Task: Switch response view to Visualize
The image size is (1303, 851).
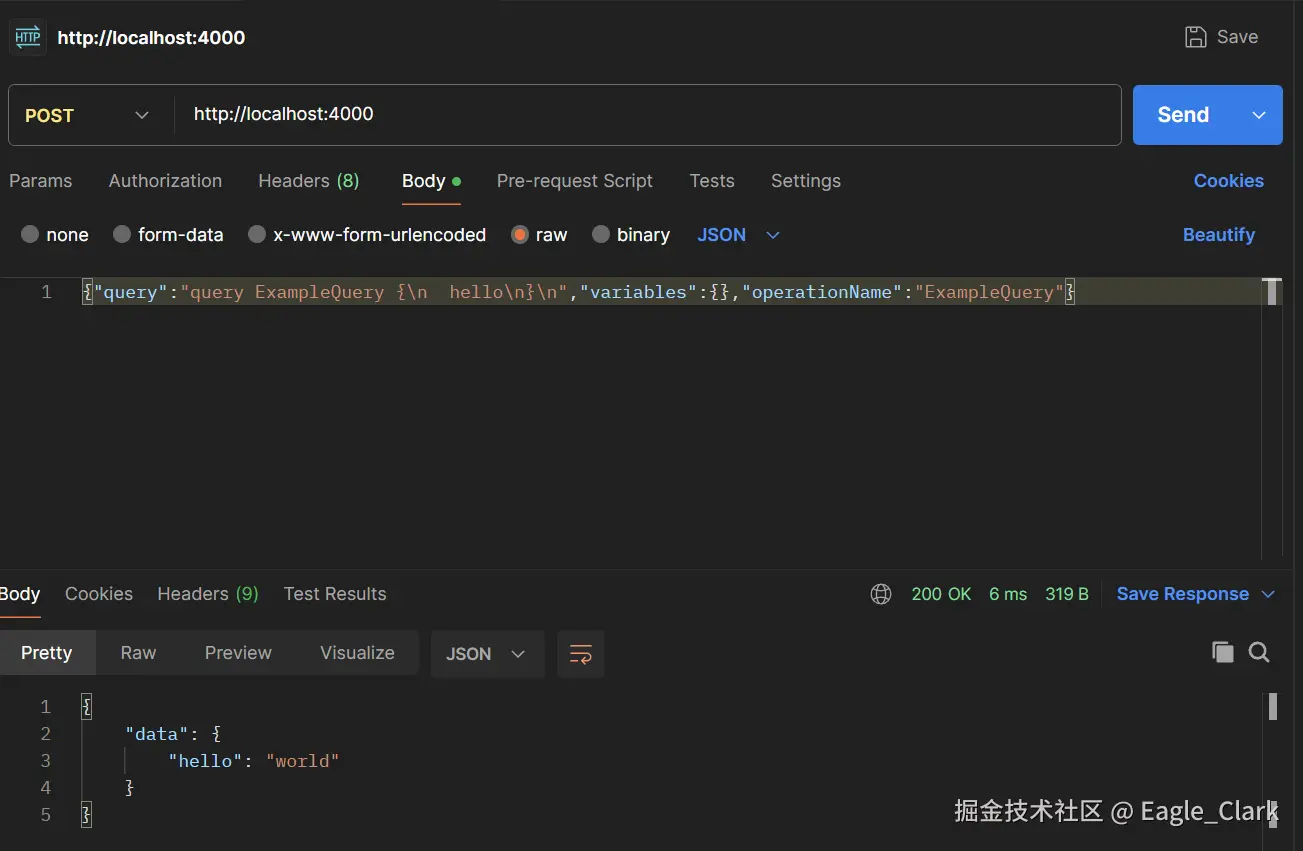Action: point(357,653)
